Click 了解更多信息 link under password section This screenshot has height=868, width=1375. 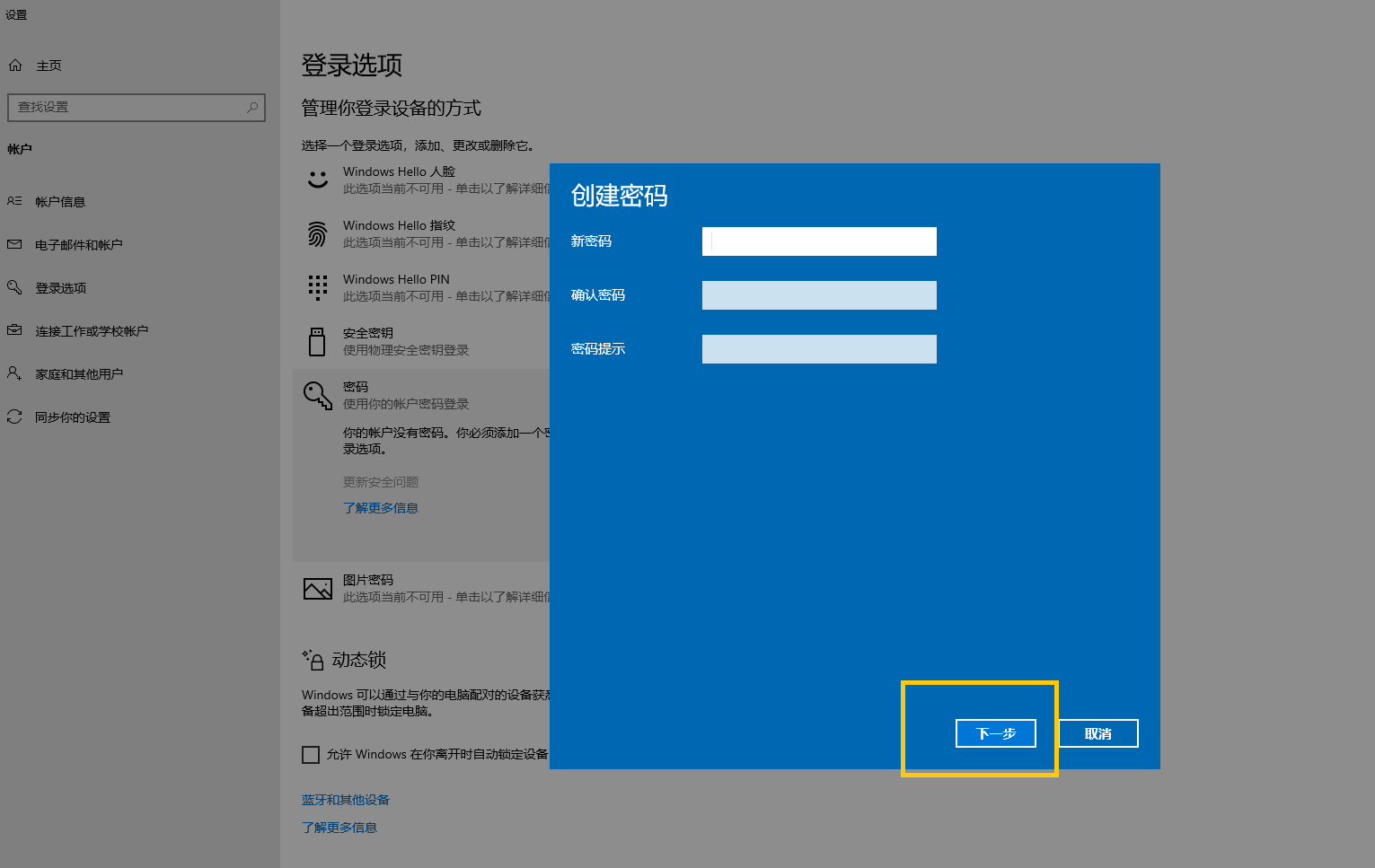tap(381, 508)
